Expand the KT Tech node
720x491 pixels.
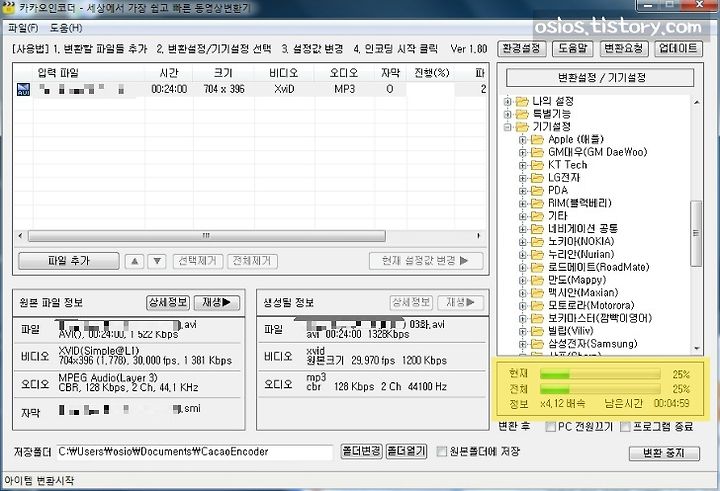point(523,165)
